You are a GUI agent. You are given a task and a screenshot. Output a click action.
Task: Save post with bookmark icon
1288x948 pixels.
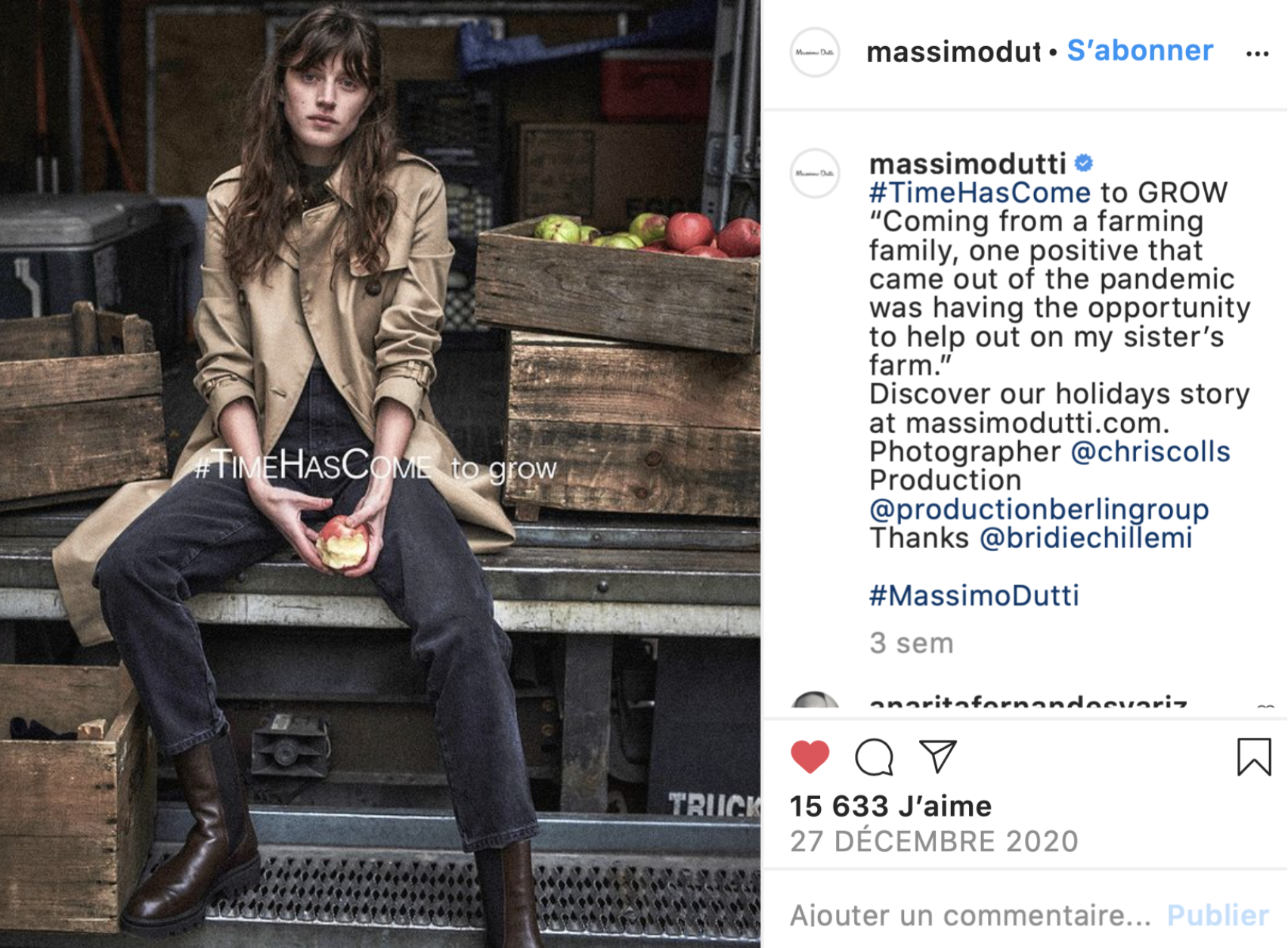[x=1254, y=757]
